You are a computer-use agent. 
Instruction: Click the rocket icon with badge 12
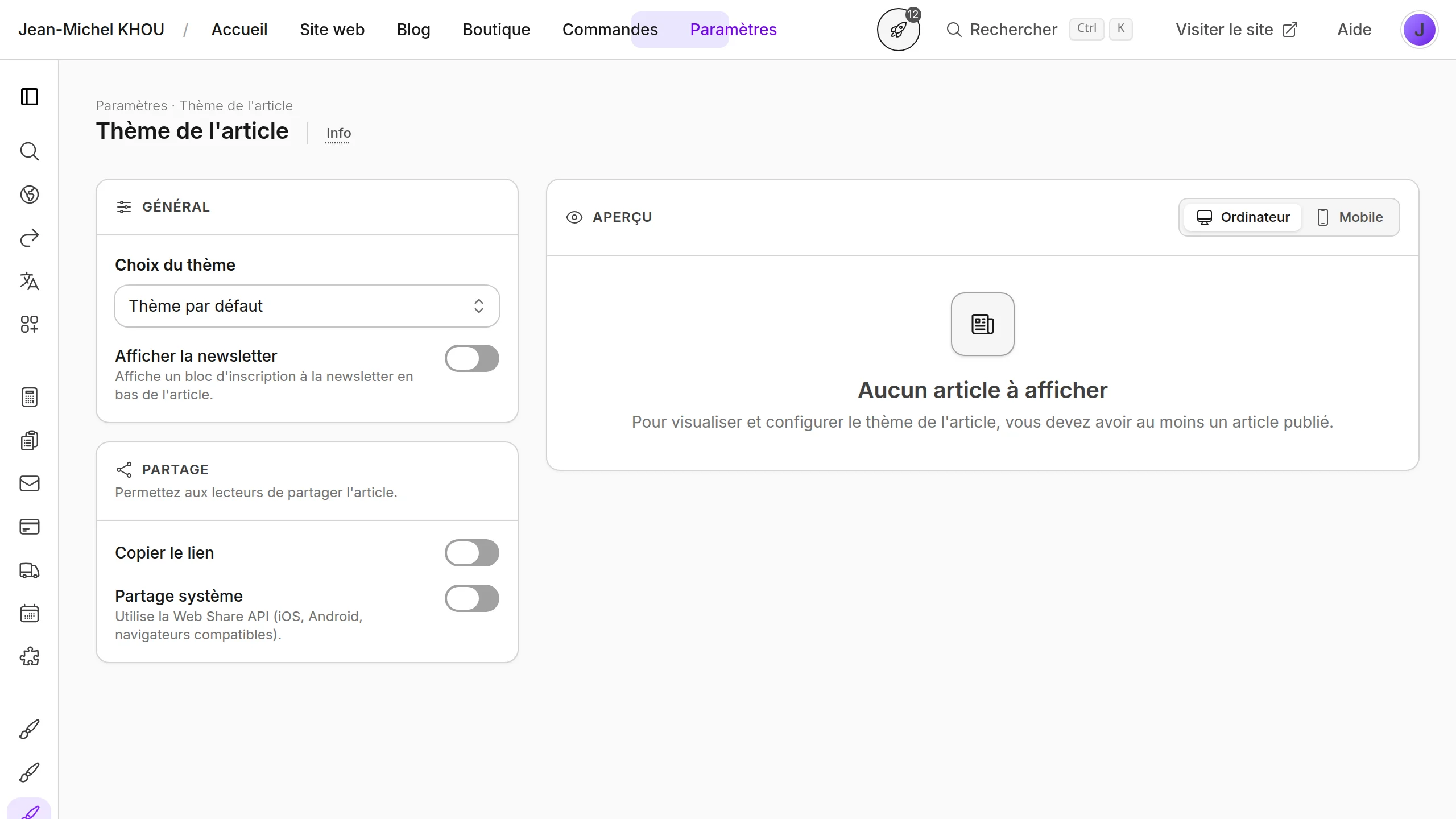pos(899,30)
